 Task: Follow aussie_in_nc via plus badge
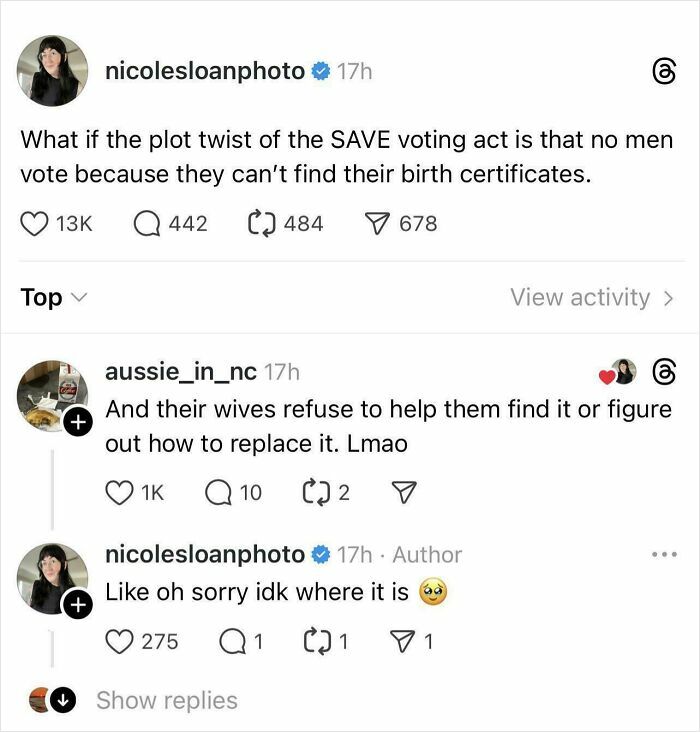point(77,424)
